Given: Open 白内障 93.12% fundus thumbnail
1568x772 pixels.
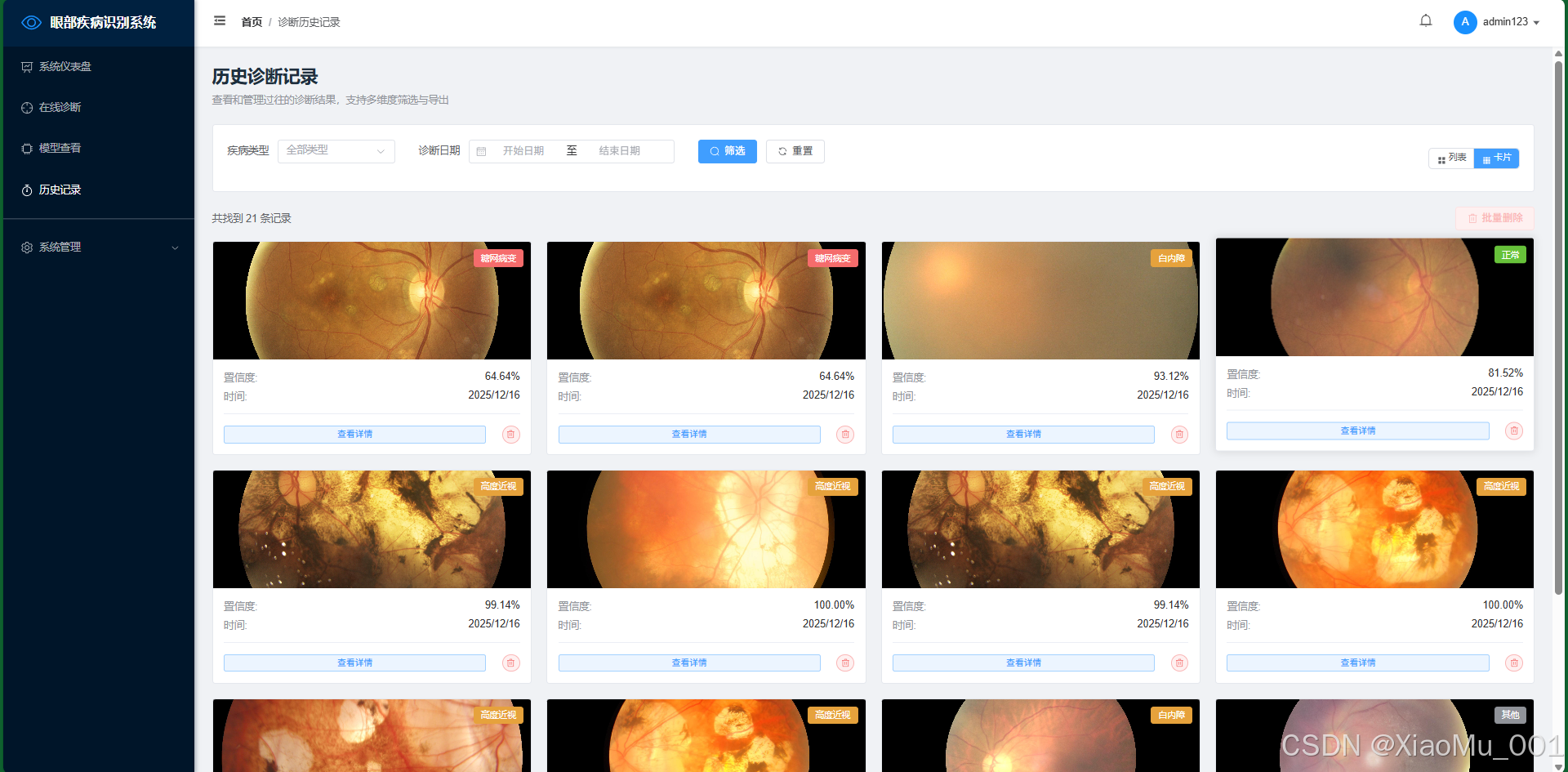Looking at the screenshot, I should click(x=1040, y=301).
